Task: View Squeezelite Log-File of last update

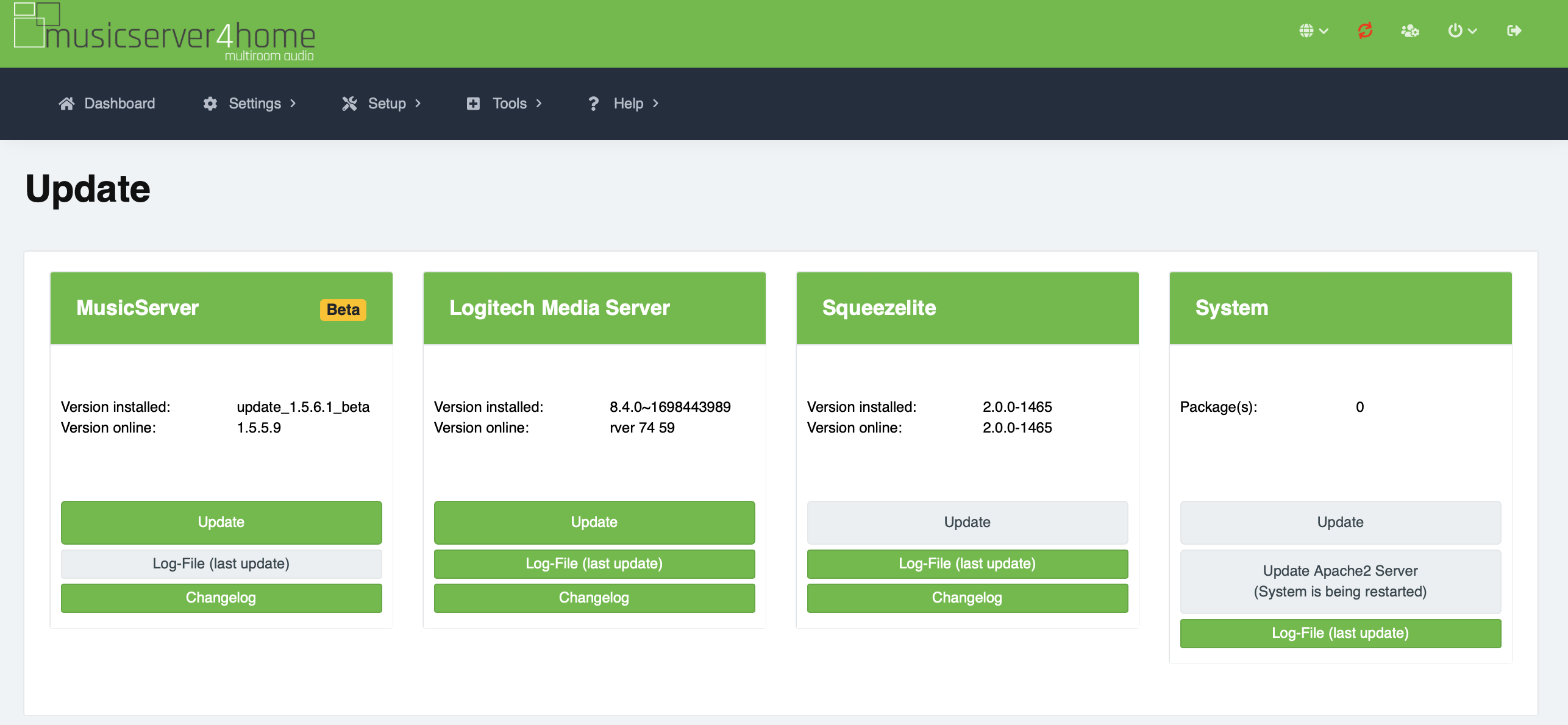Action: pos(967,564)
